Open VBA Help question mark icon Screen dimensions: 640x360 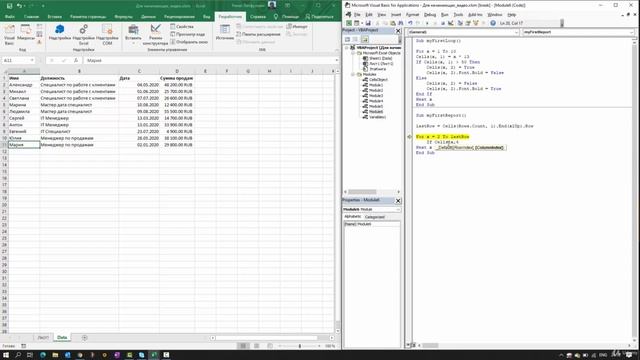[x=493, y=23]
